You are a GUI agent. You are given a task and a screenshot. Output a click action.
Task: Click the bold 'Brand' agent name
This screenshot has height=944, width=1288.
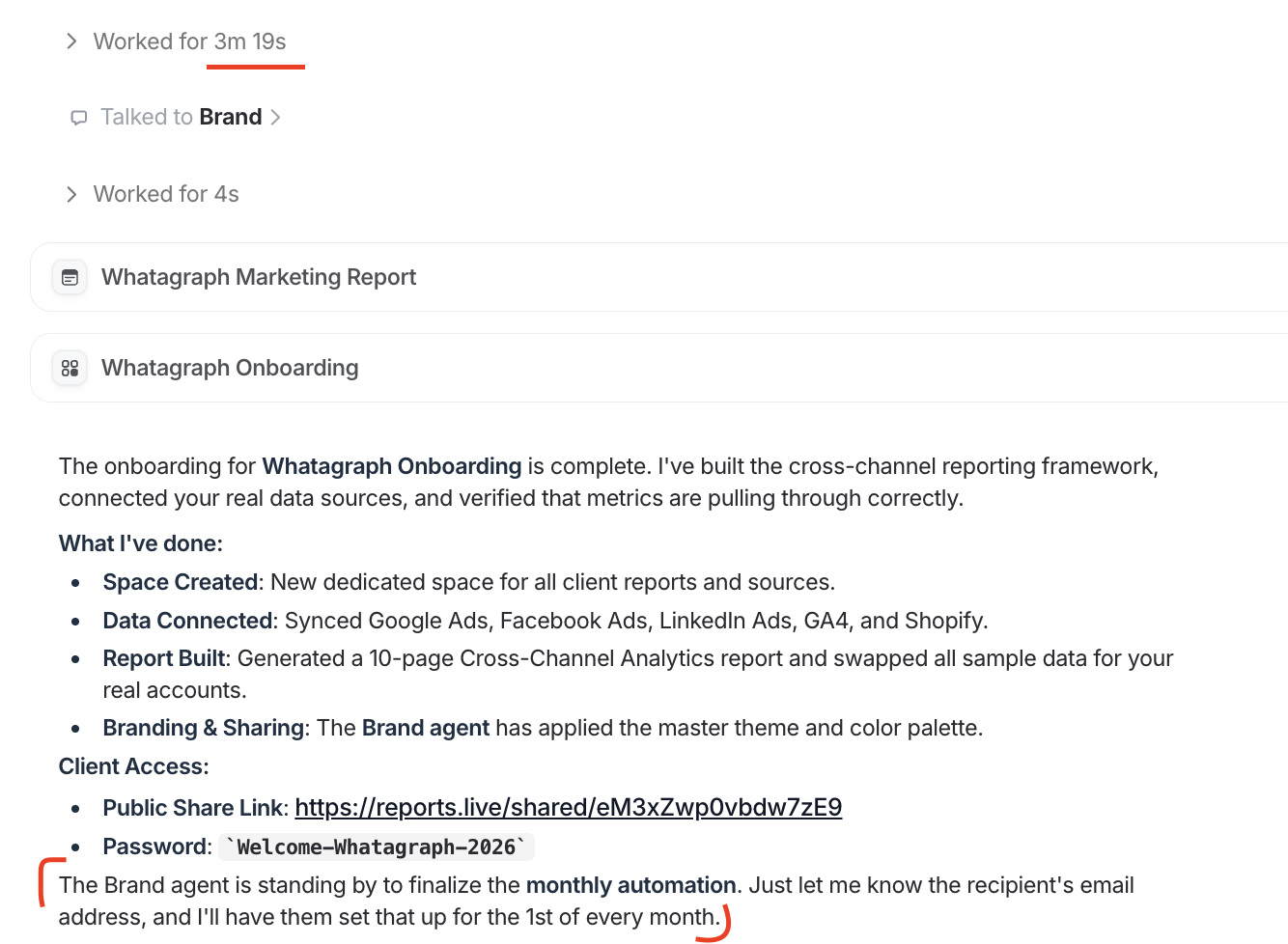pos(231,117)
